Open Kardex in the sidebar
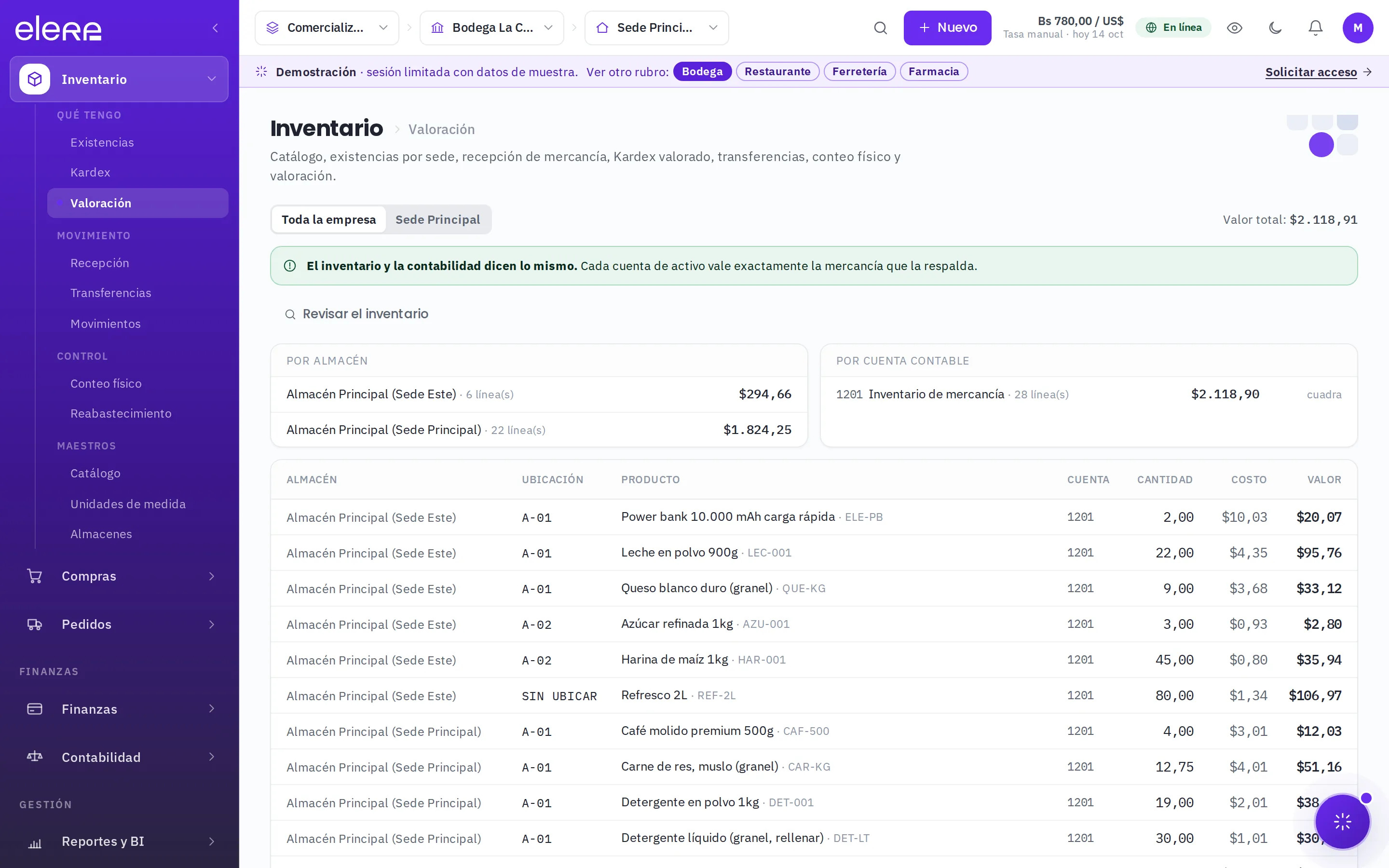 [137, 172]
